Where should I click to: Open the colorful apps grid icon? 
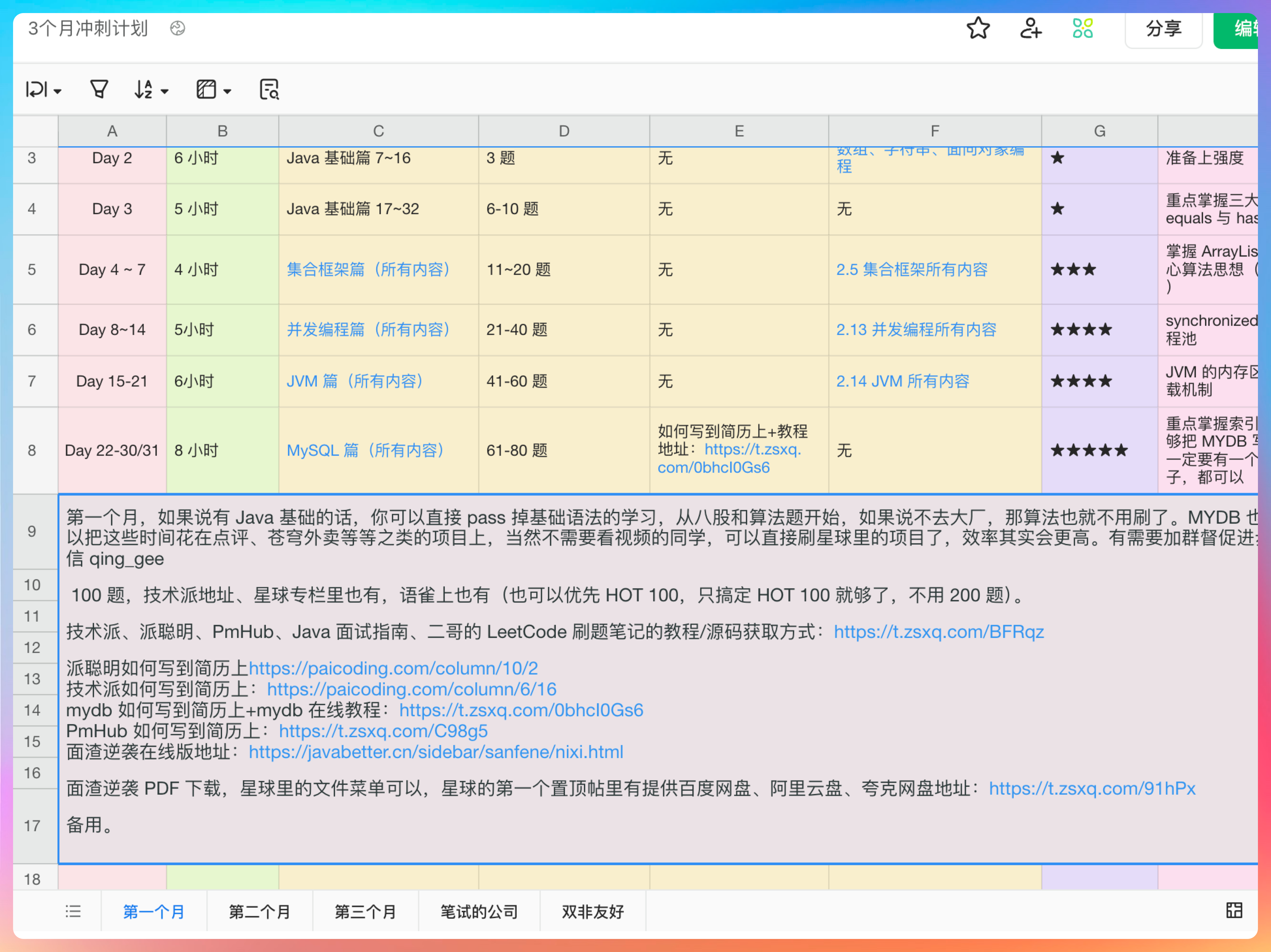point(1083,28)
